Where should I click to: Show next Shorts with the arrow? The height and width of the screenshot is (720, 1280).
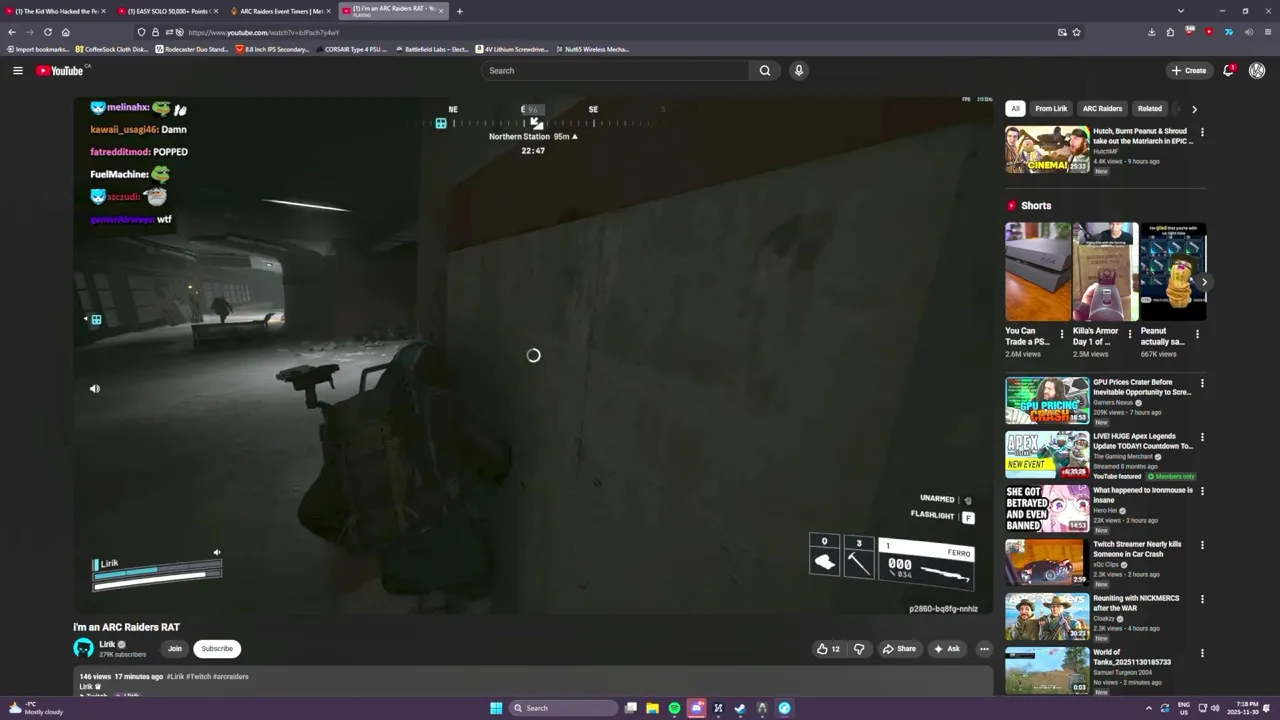click(x=1204, y=282)
